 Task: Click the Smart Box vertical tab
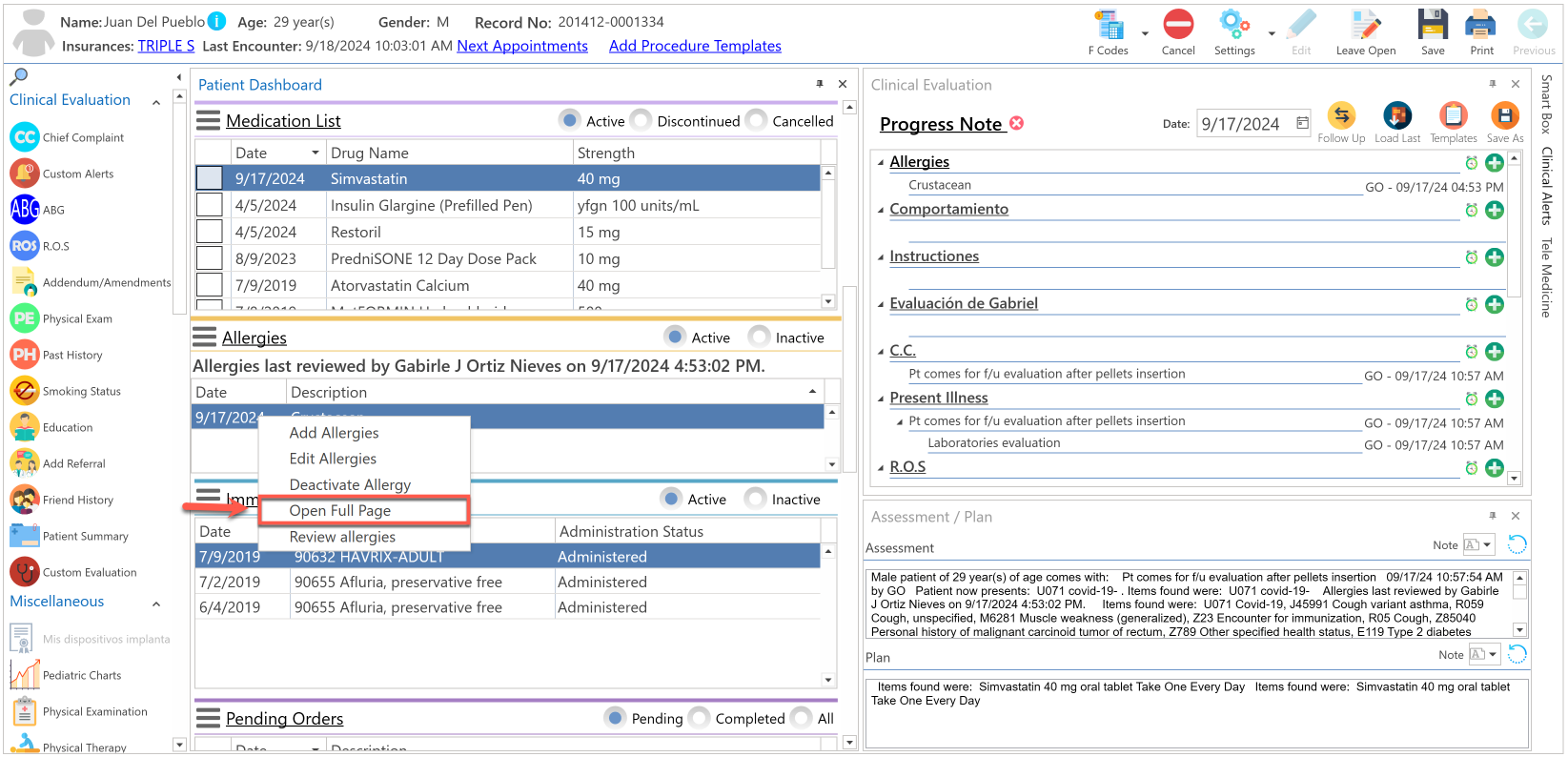pos(1546,104)
